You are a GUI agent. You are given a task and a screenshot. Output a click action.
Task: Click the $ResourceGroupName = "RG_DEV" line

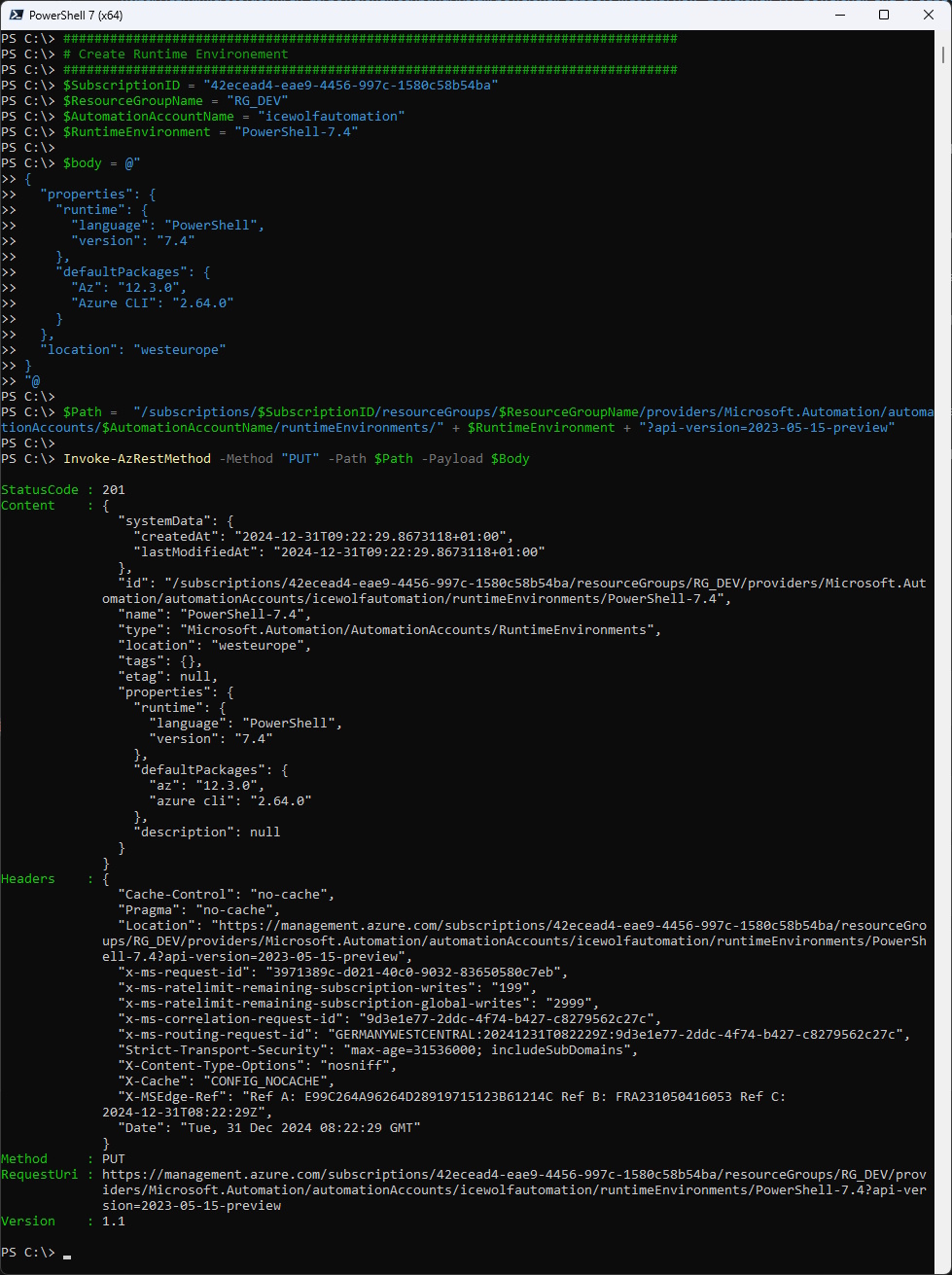(x=176, y=101)
